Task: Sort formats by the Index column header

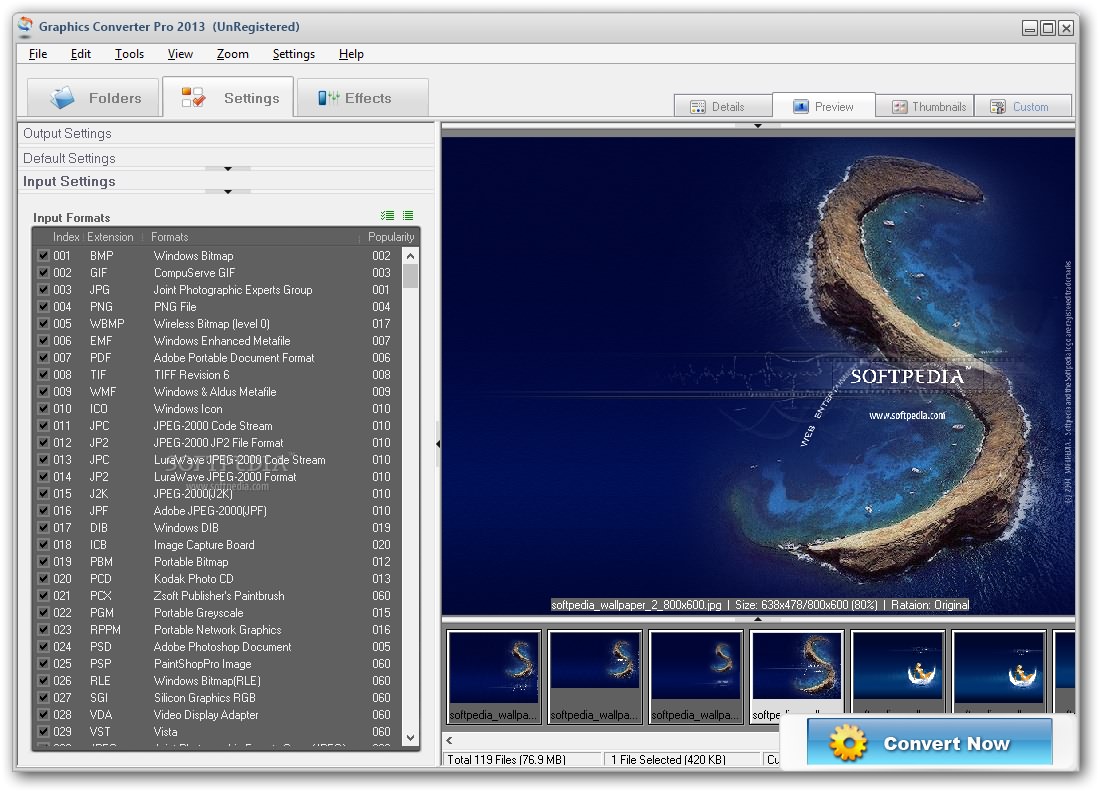Action: 66,237
